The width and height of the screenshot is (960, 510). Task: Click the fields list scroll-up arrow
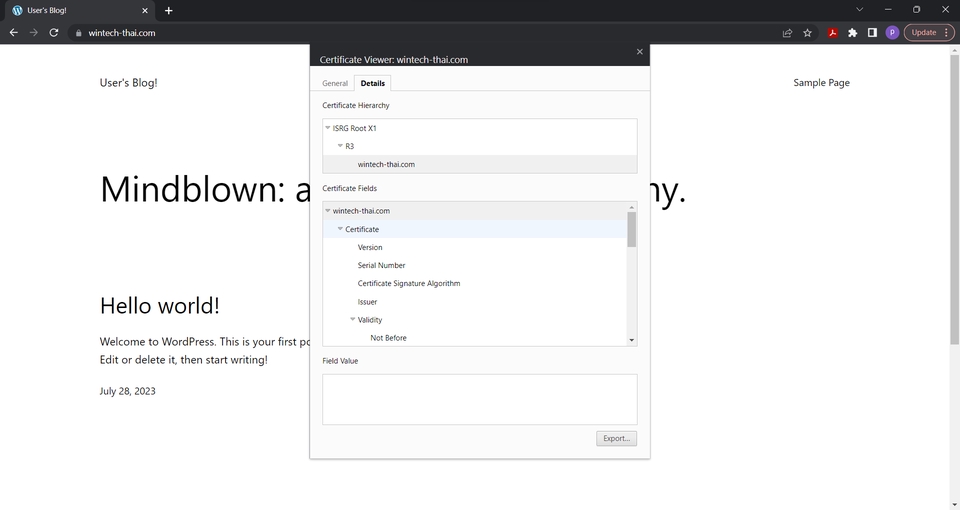632,208
